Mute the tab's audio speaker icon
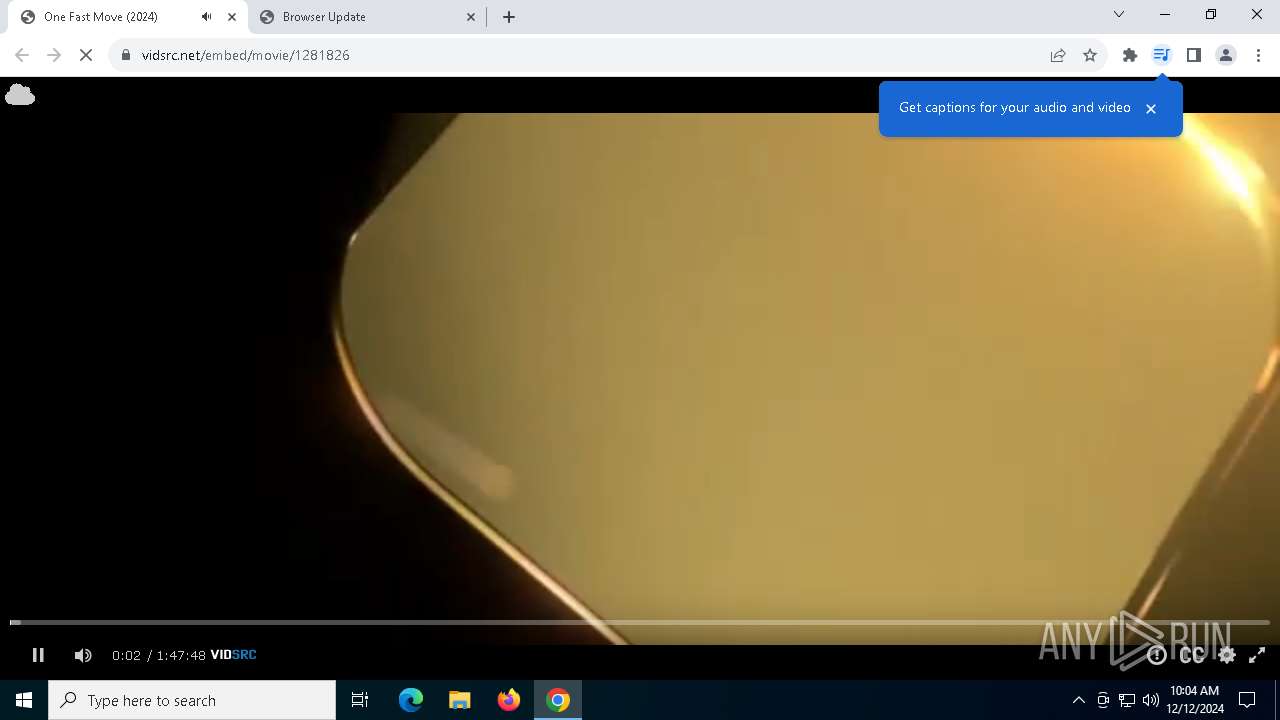Screen dimensions: 1280x720 [206, 17]
